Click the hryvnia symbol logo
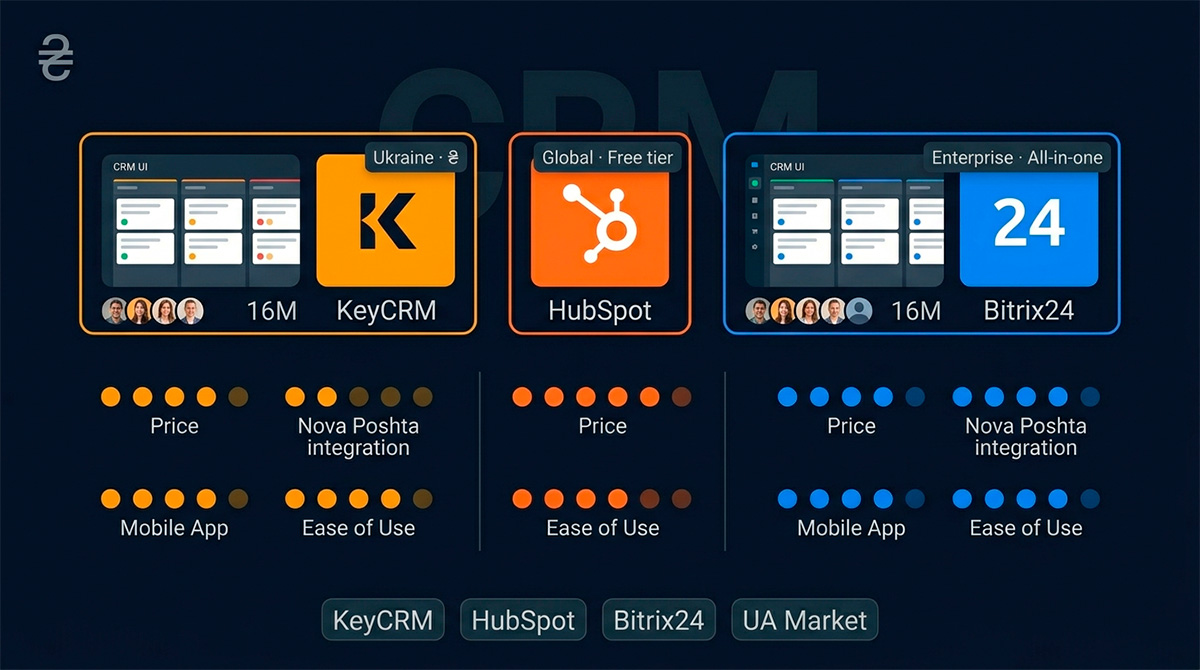 (55, 57)
